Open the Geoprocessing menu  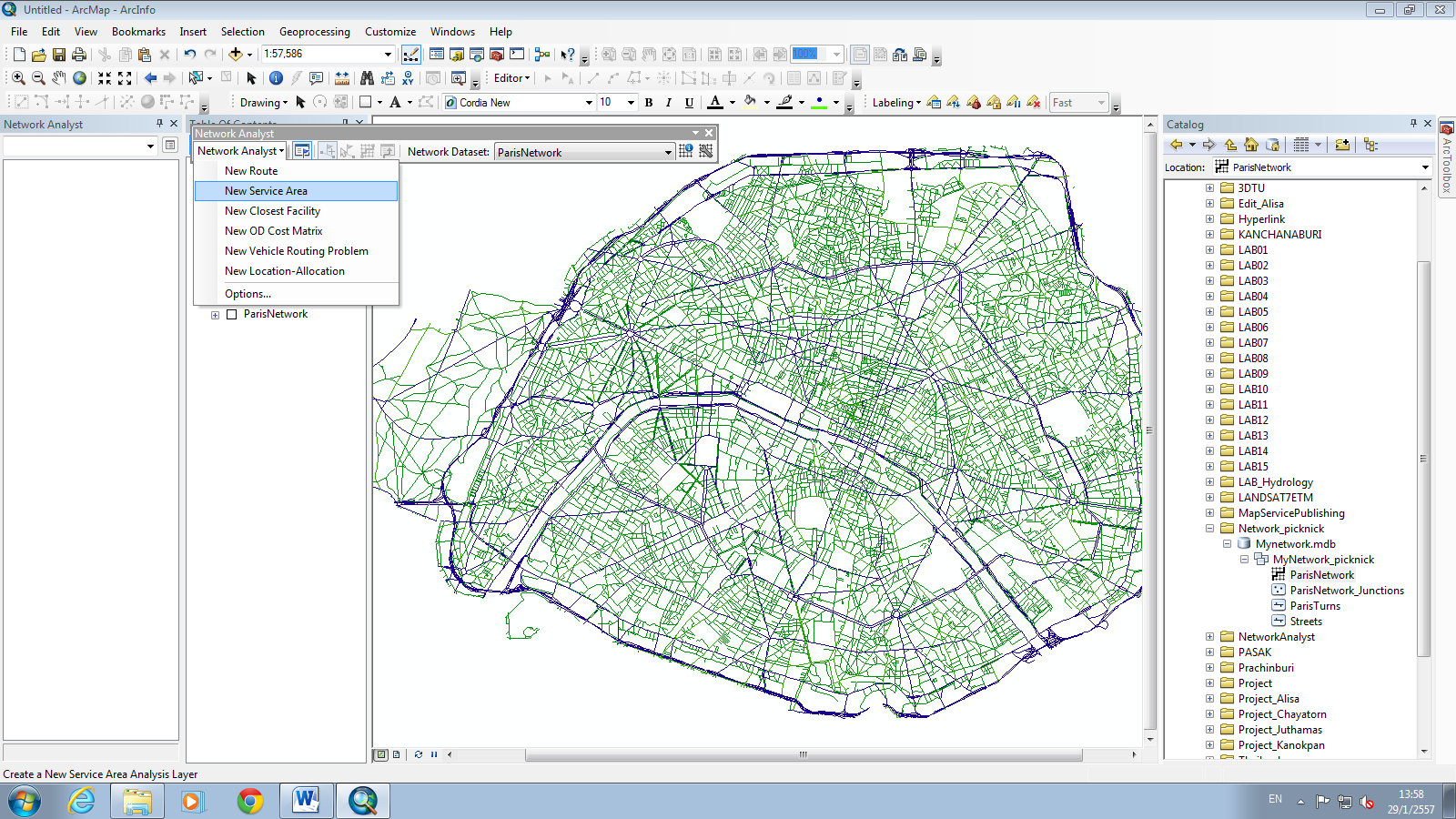click(314, 31)
